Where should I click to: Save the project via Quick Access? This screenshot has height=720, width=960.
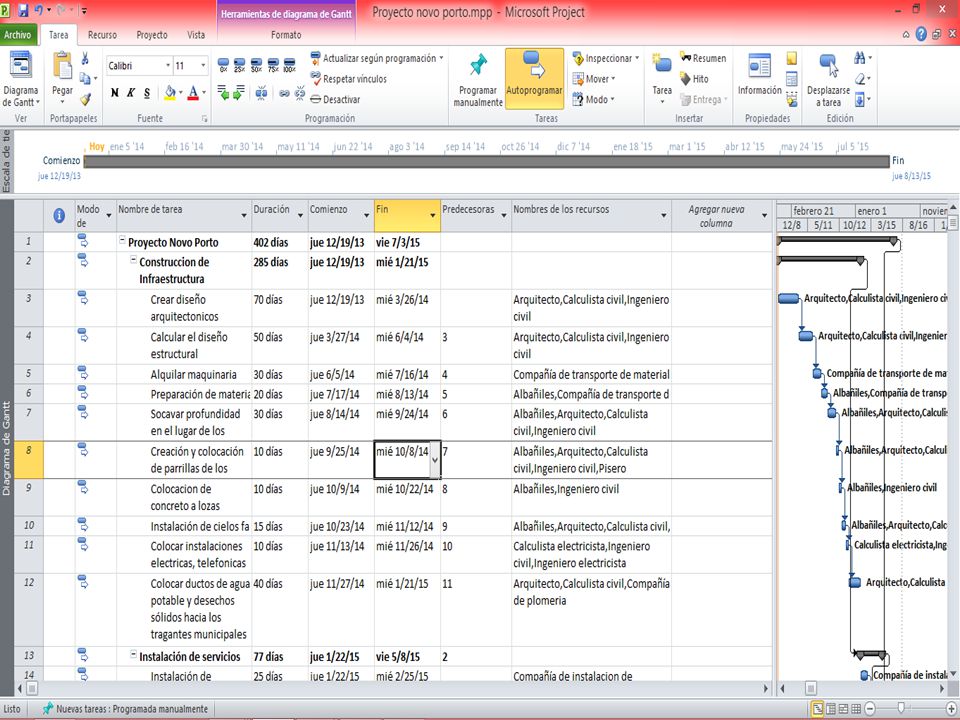pos(23,10)
